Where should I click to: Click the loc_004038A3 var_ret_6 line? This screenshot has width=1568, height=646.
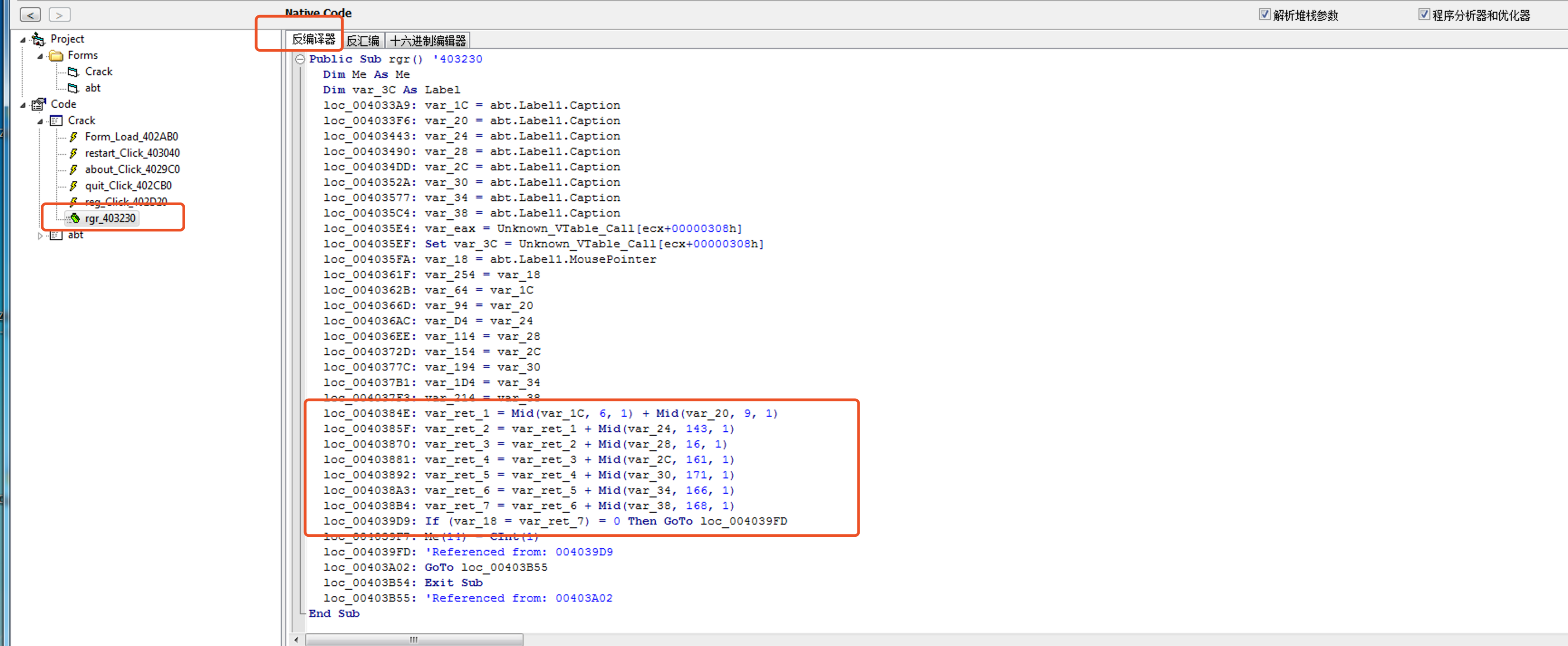tap(529, 491)
